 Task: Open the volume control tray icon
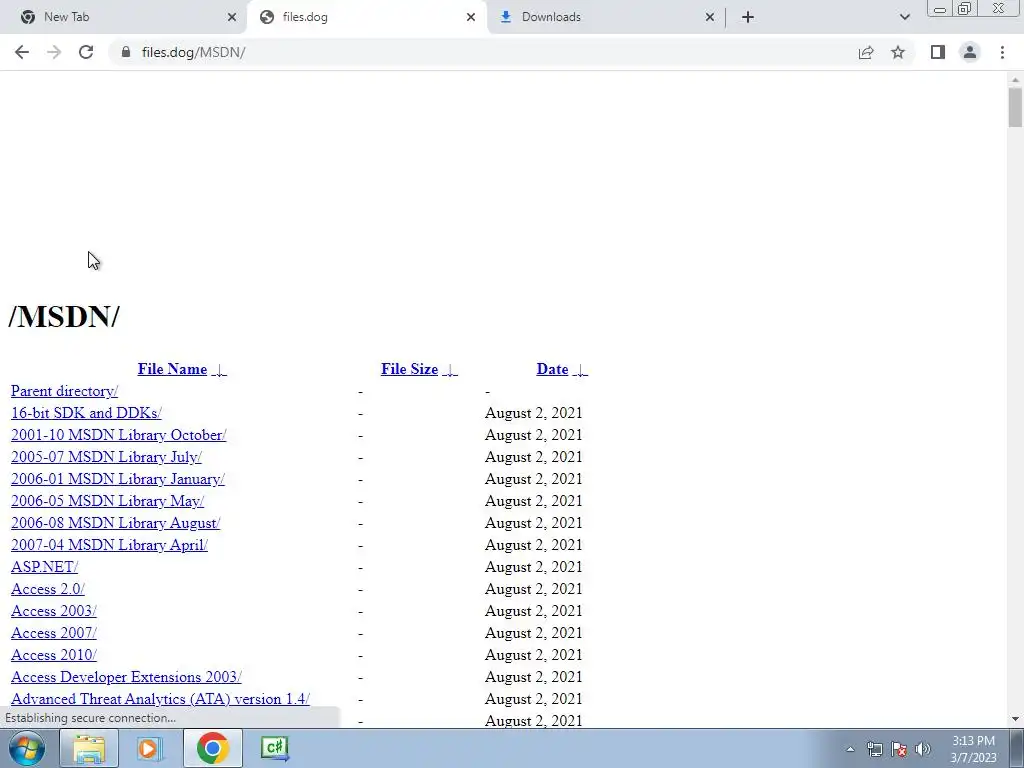[923, 749]
